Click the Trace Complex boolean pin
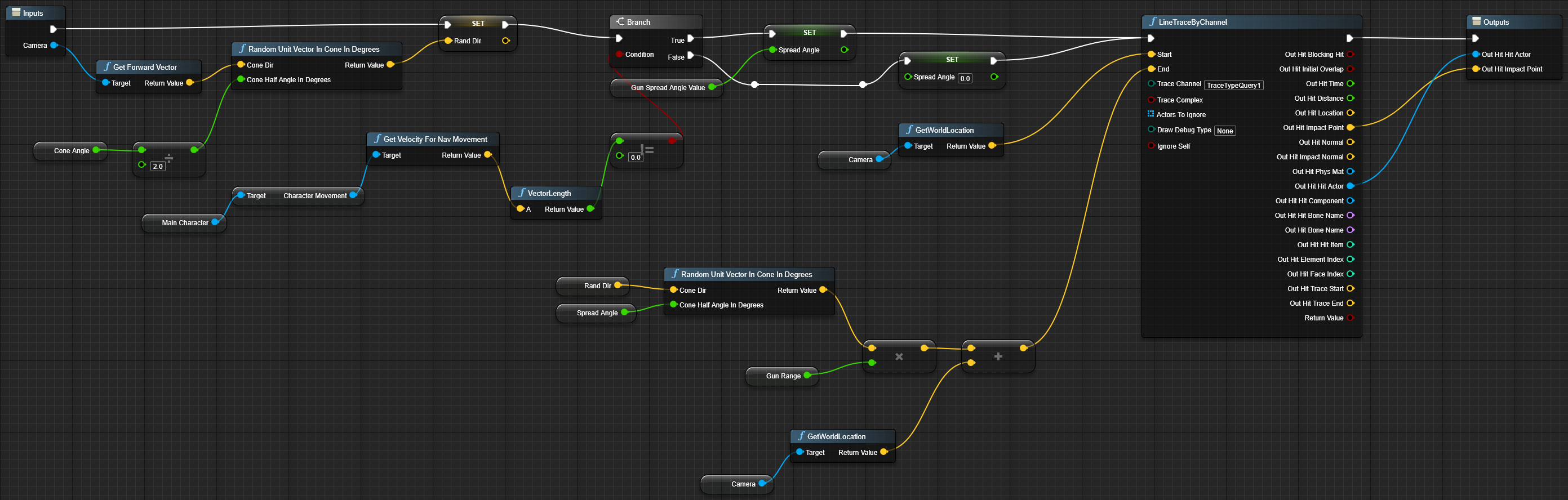This screenshot has width=1568, height=500. tap(1151, 100)
